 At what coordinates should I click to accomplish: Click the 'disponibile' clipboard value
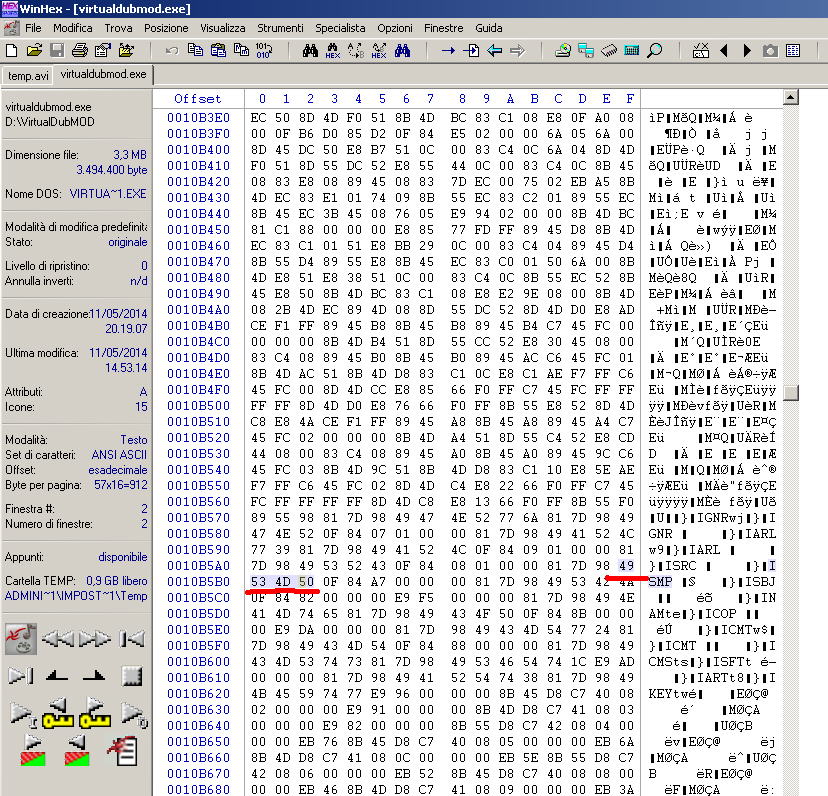pos(123,557)
